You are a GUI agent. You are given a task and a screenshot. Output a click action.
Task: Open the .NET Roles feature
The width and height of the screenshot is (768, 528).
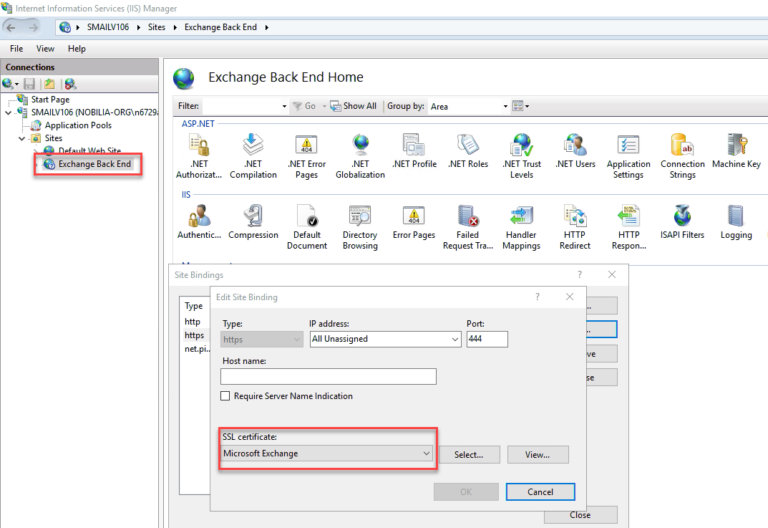(468, 151)
